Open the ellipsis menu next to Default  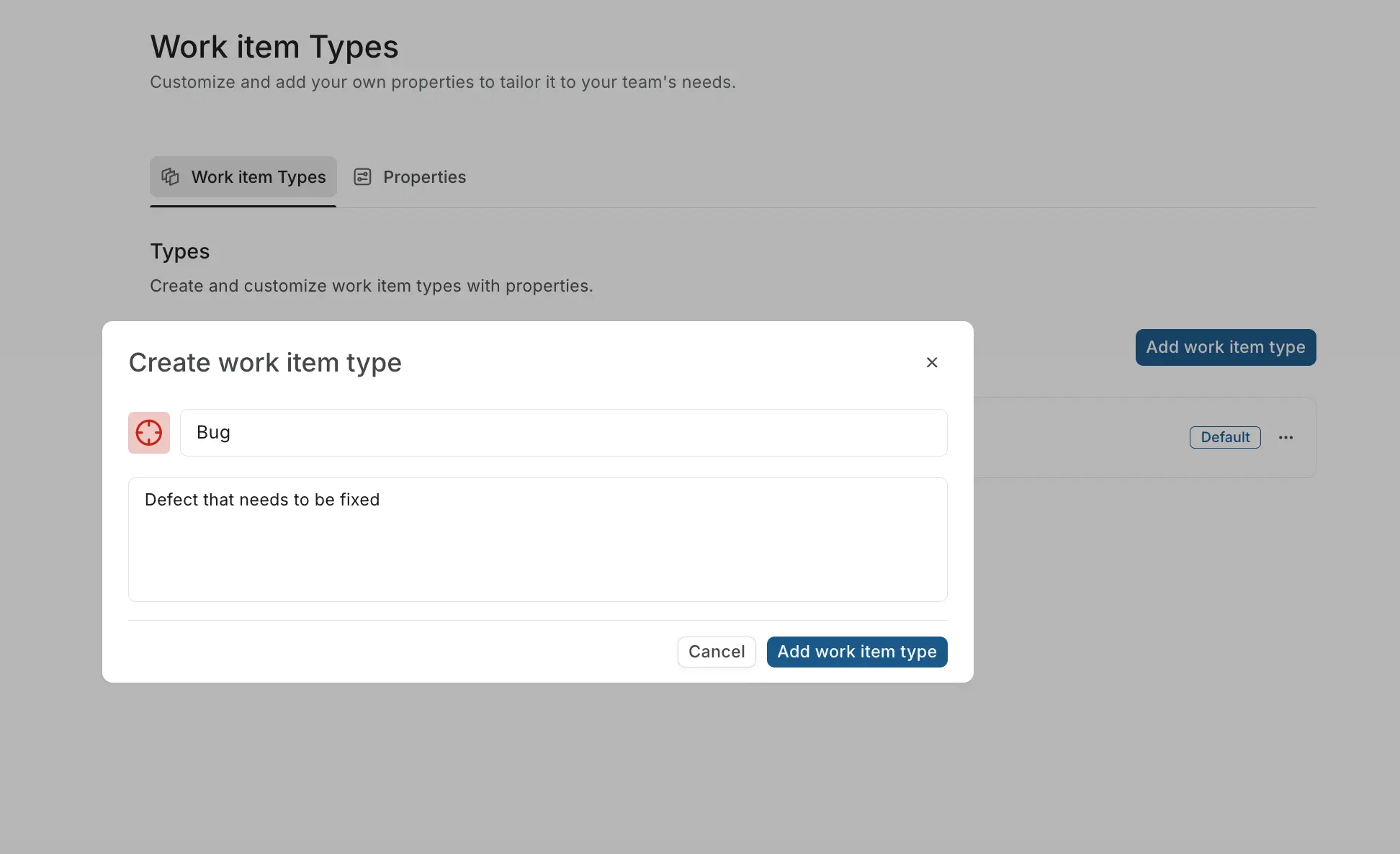(1287, 437)
